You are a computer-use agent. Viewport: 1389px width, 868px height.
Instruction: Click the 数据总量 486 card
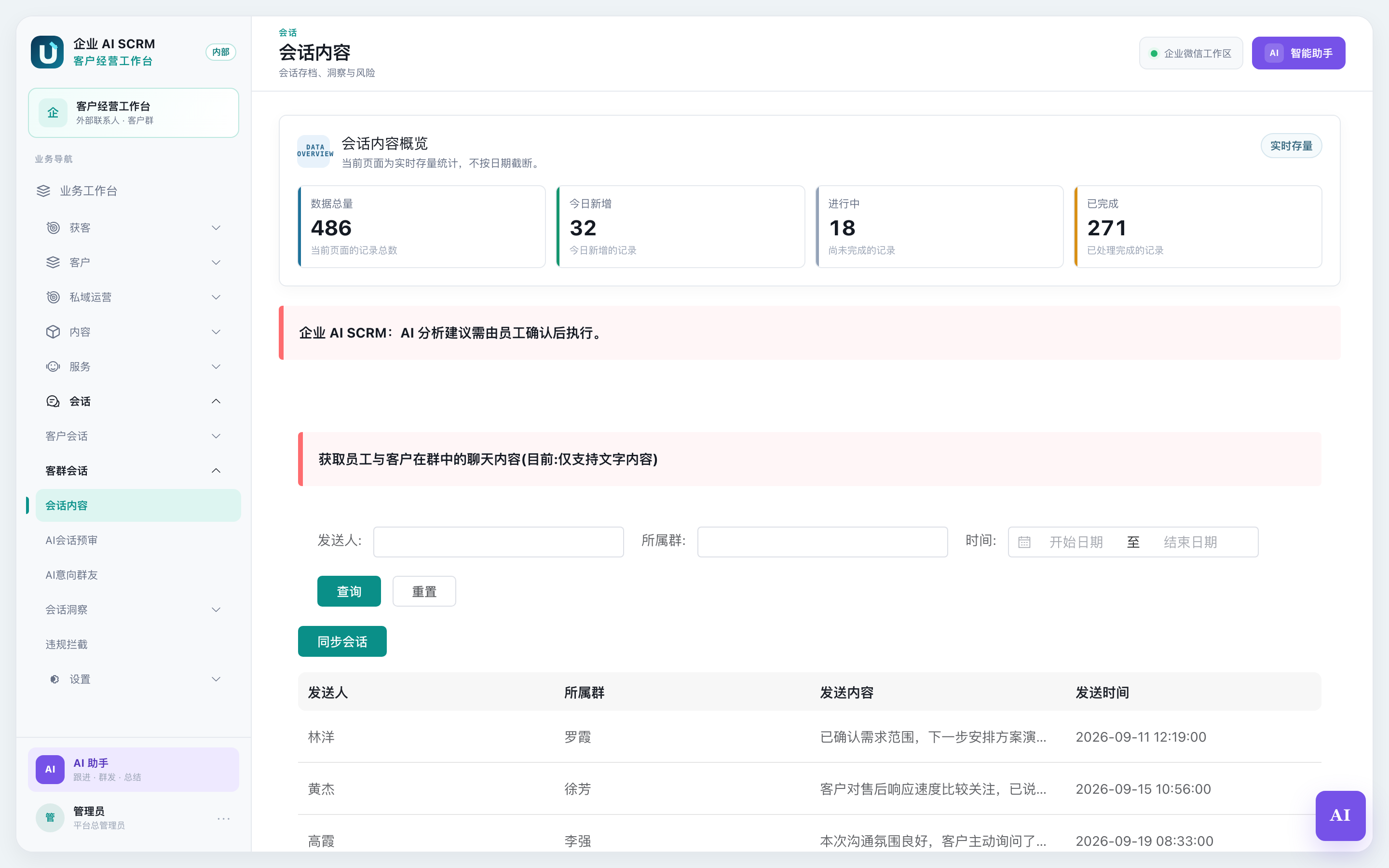coord(422,226)
